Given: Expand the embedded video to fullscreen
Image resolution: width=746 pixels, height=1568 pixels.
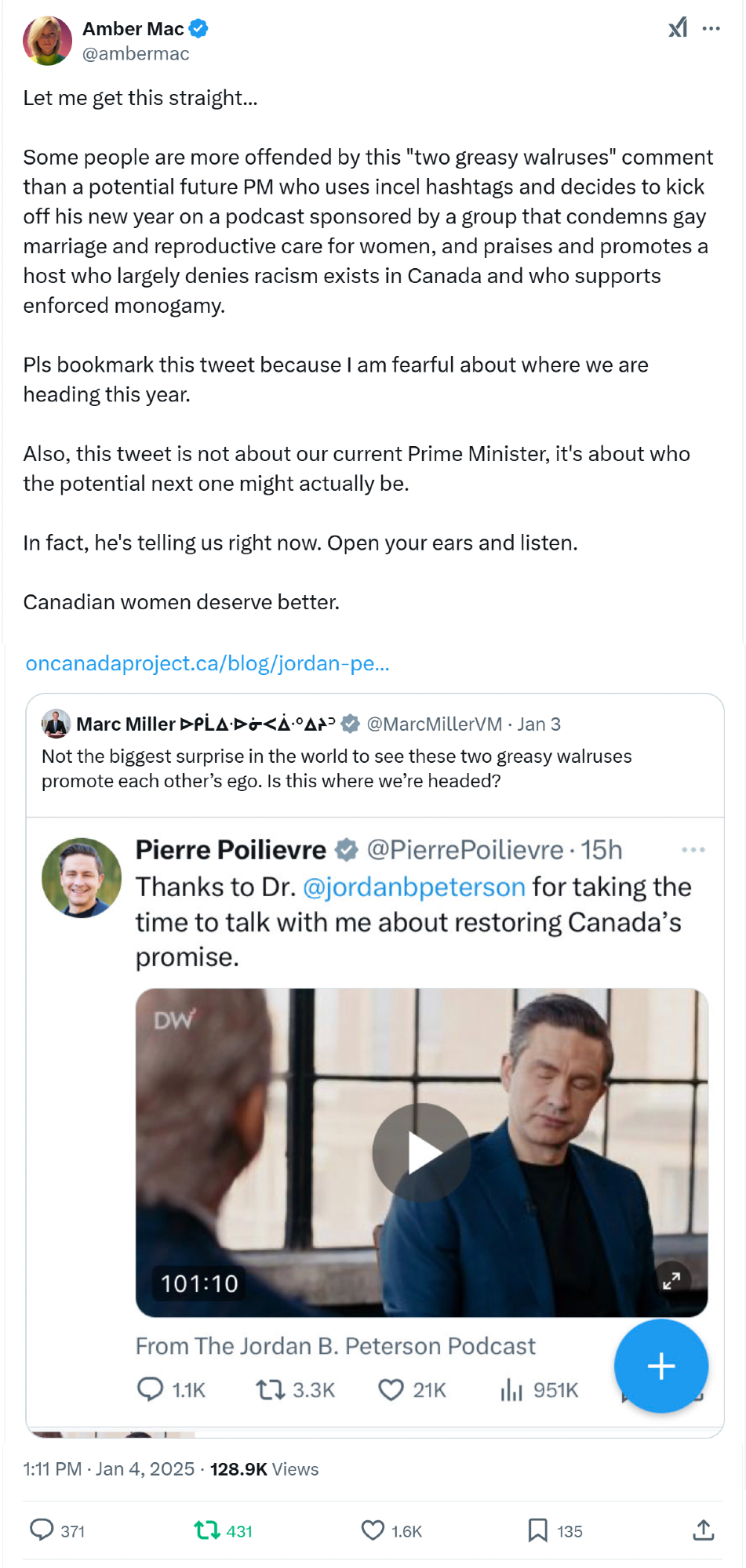Looking at the screenshot, I should (671, 1281).
